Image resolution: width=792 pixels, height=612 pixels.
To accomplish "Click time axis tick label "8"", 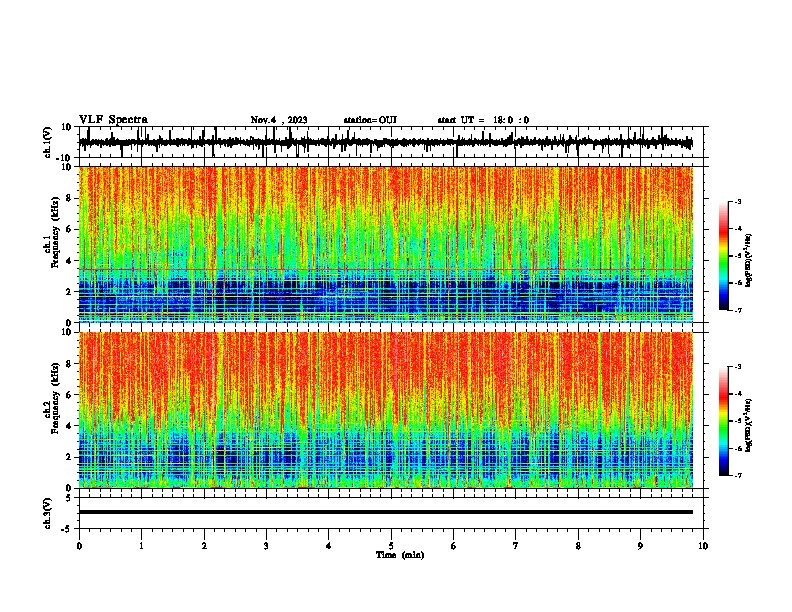I will pos(578,546).
